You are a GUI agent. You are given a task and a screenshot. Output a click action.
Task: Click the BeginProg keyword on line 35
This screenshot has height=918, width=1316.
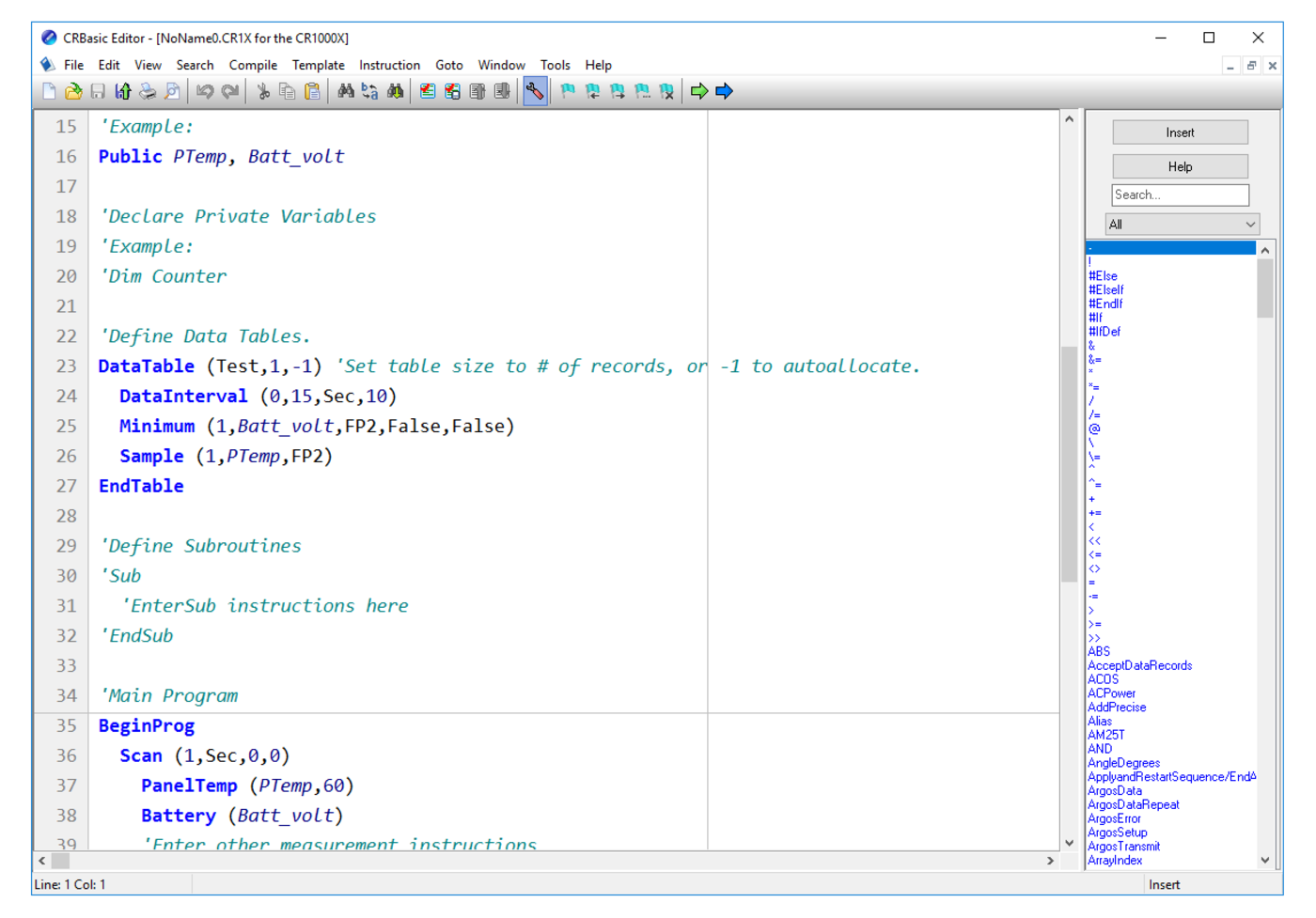click(147, 726)
